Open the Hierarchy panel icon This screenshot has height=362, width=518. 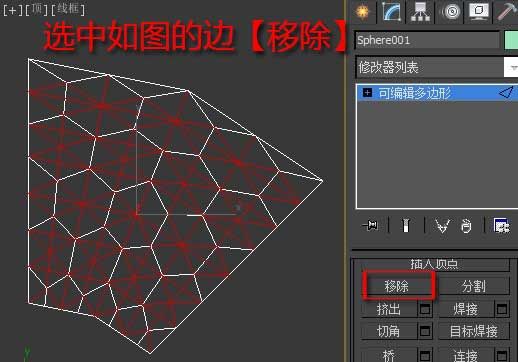420,12
